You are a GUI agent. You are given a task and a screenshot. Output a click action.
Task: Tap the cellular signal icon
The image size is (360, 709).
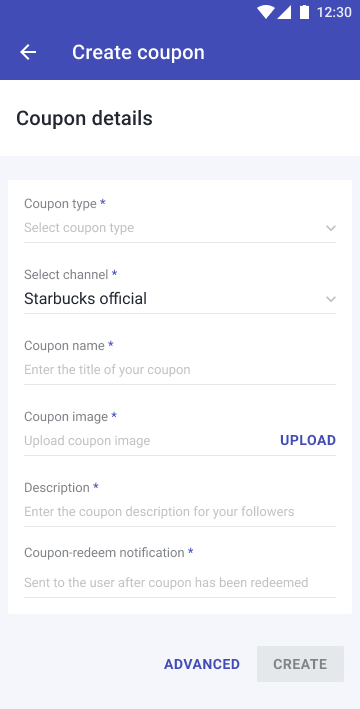point(284,12)
